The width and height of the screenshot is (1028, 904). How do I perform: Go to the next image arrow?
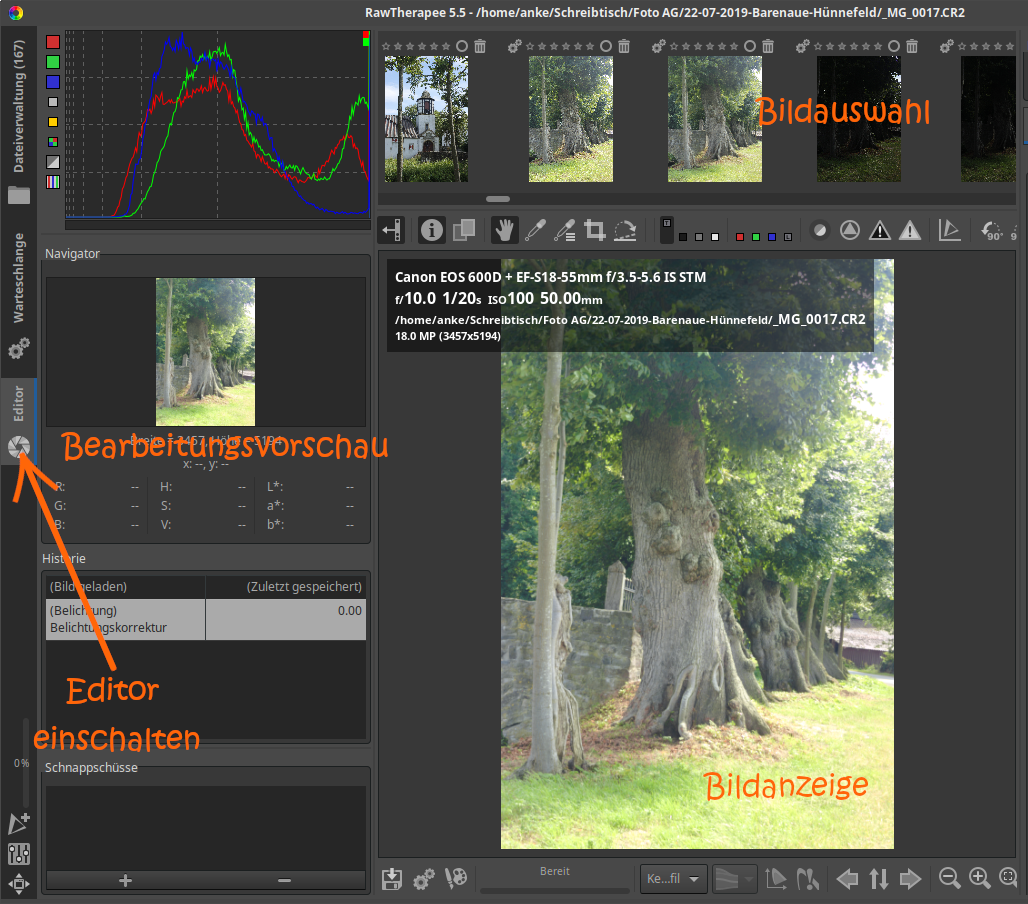click(910, 879)
